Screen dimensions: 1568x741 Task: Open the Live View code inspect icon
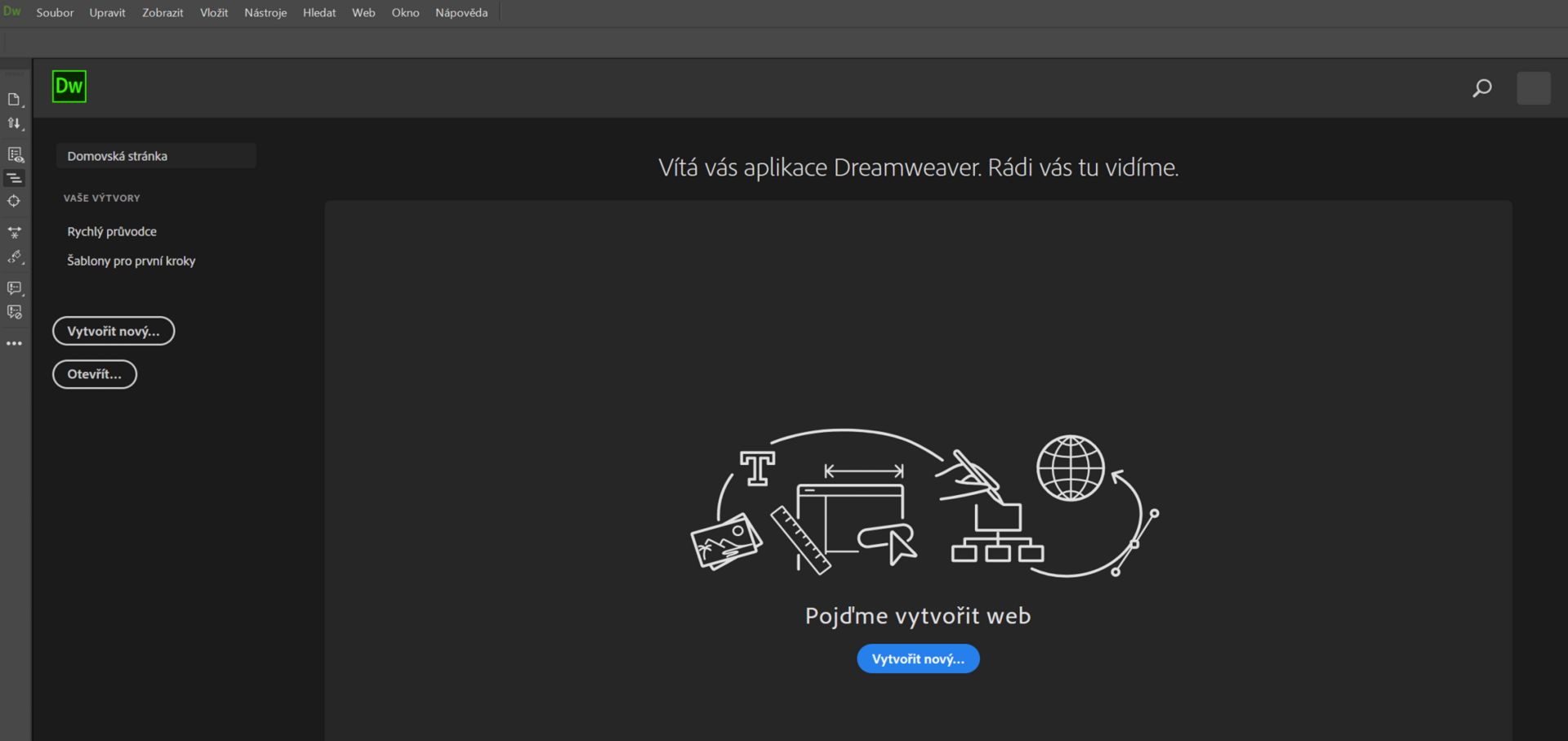[x=15, y=153]
